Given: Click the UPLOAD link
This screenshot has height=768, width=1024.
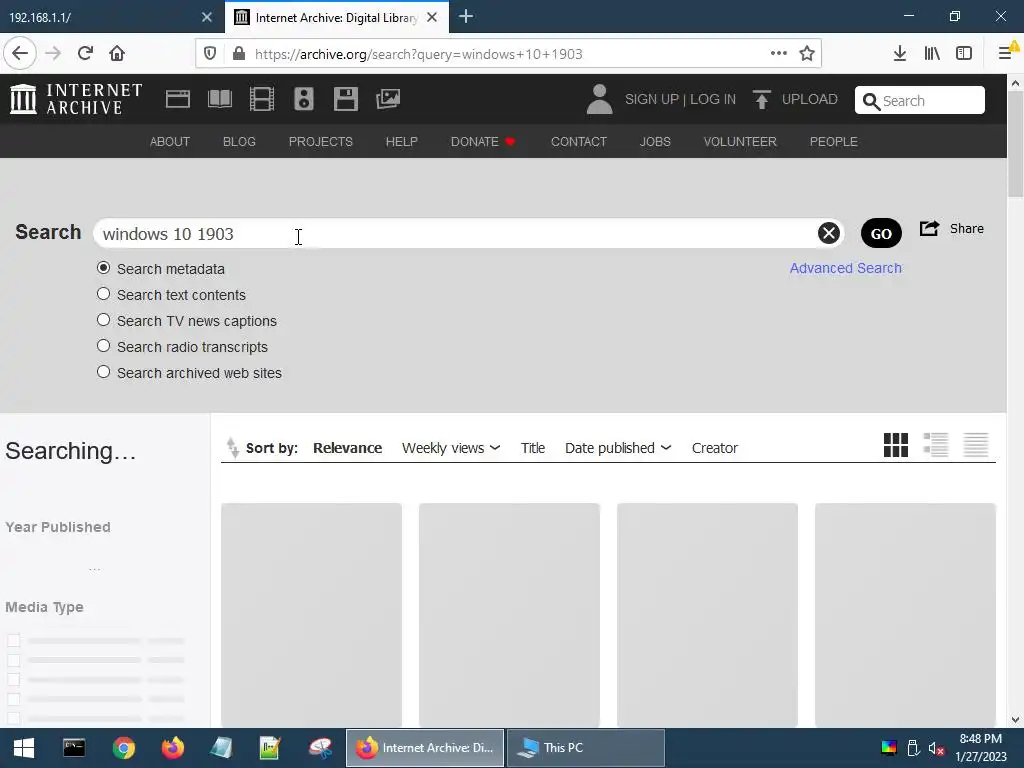Looking at the screenshot, I should click(809, 99).
